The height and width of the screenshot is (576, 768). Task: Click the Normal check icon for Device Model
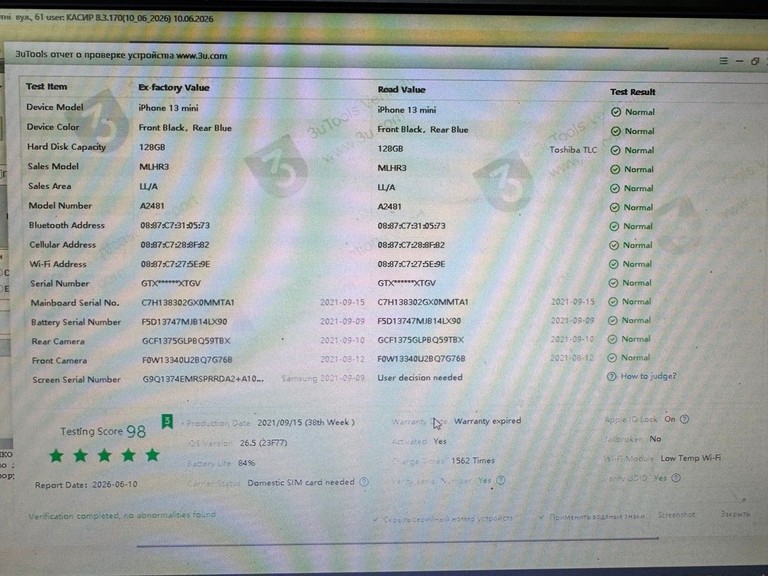616,112
